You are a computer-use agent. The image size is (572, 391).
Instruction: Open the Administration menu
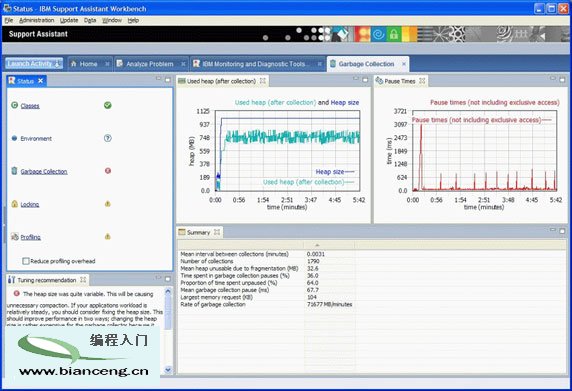(36, 20)
